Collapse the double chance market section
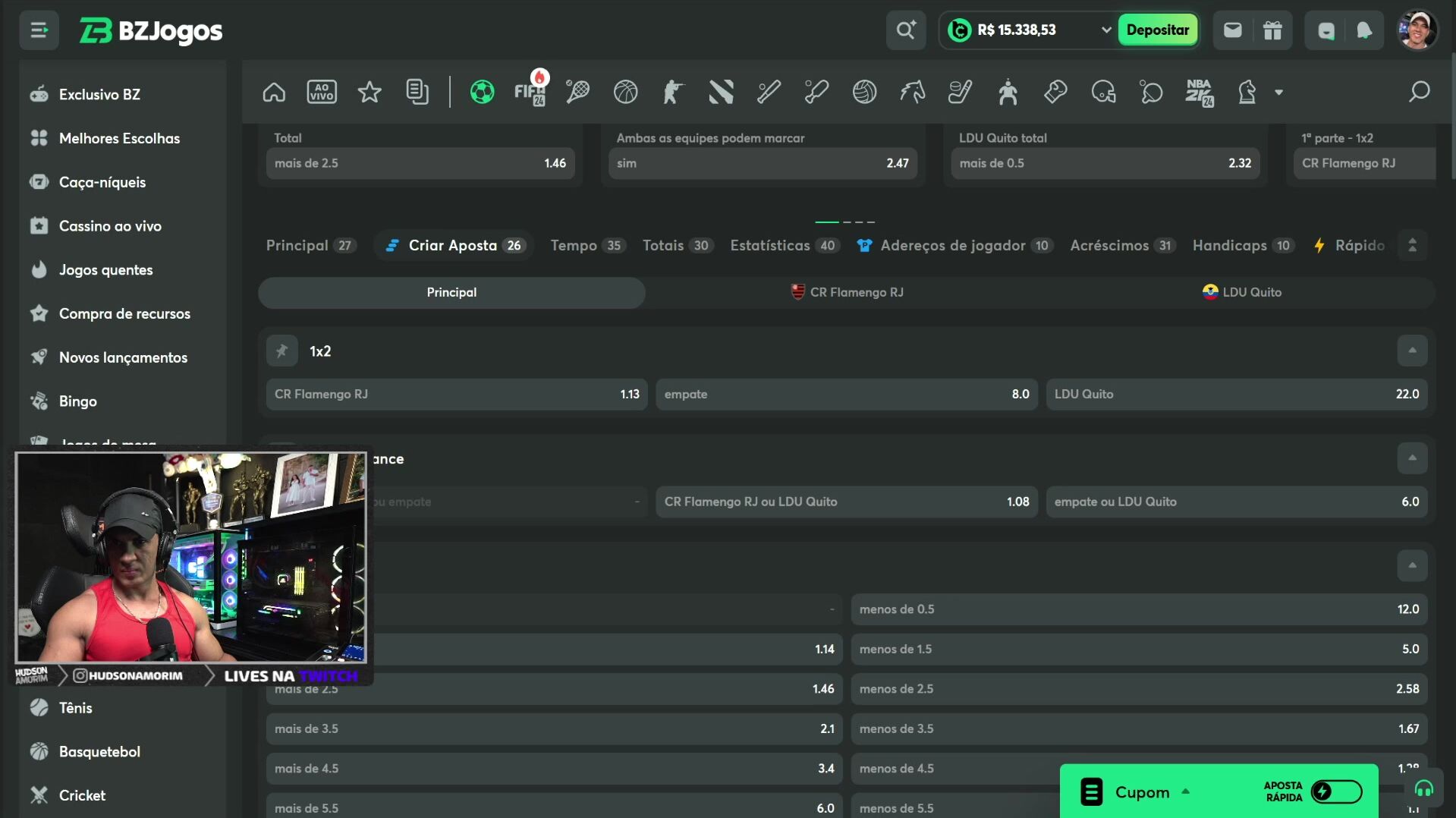The image size is (1456, 818). [x=1412, y=458]
